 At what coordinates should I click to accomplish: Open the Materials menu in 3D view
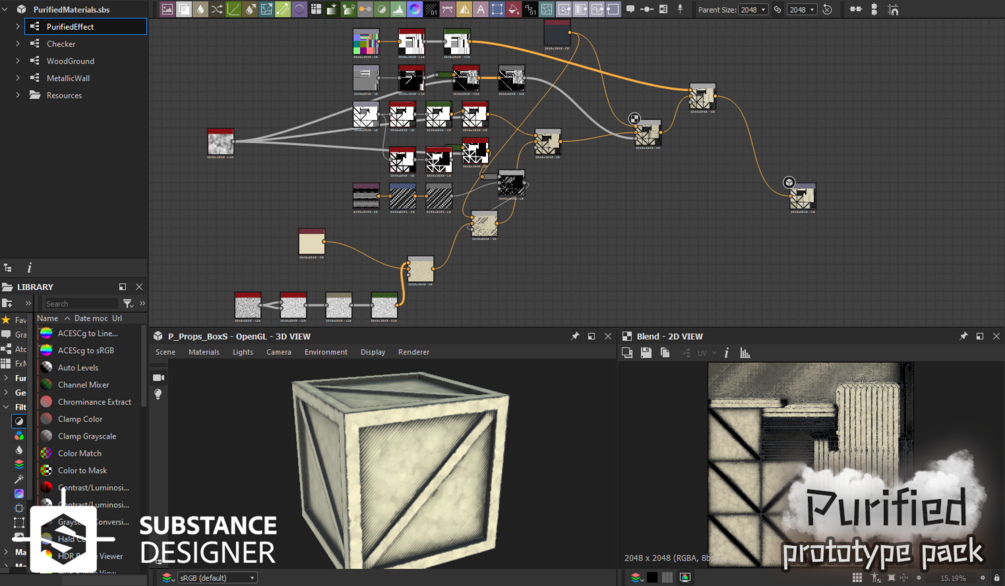point(204,352)
